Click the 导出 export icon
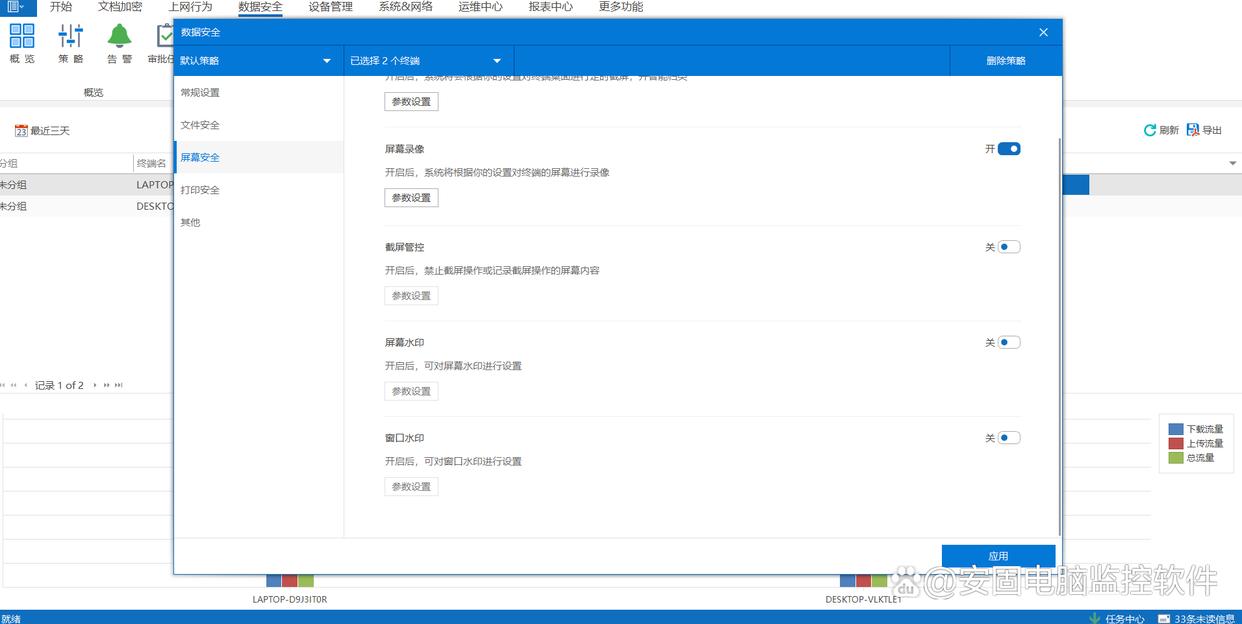The image size is (1242, 624). coord(1192,130)
